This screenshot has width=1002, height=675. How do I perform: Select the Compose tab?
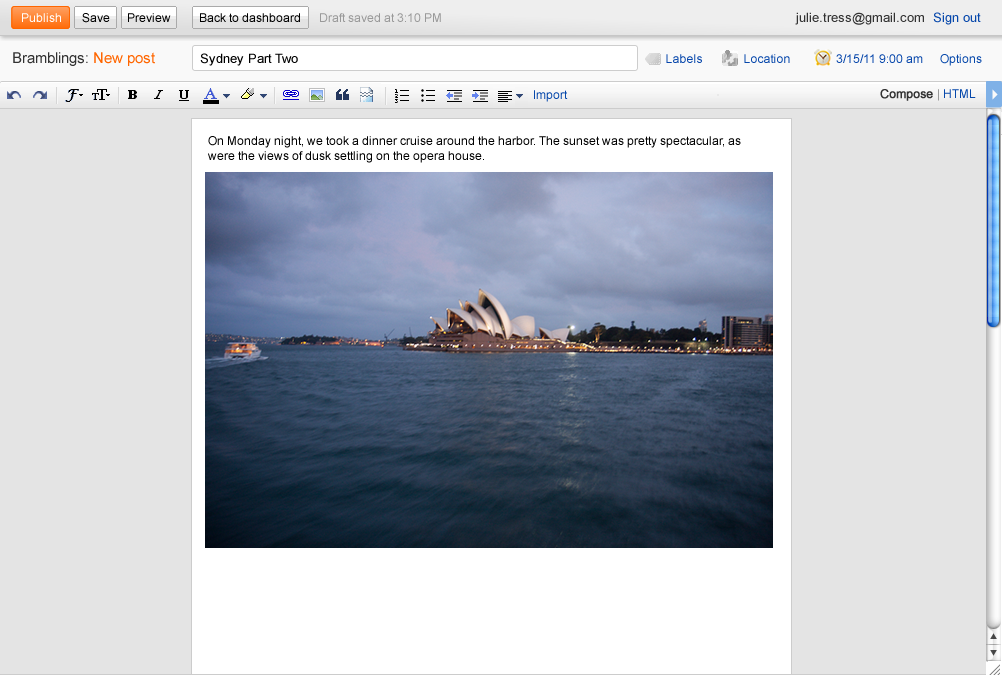[x=905, y=93]
